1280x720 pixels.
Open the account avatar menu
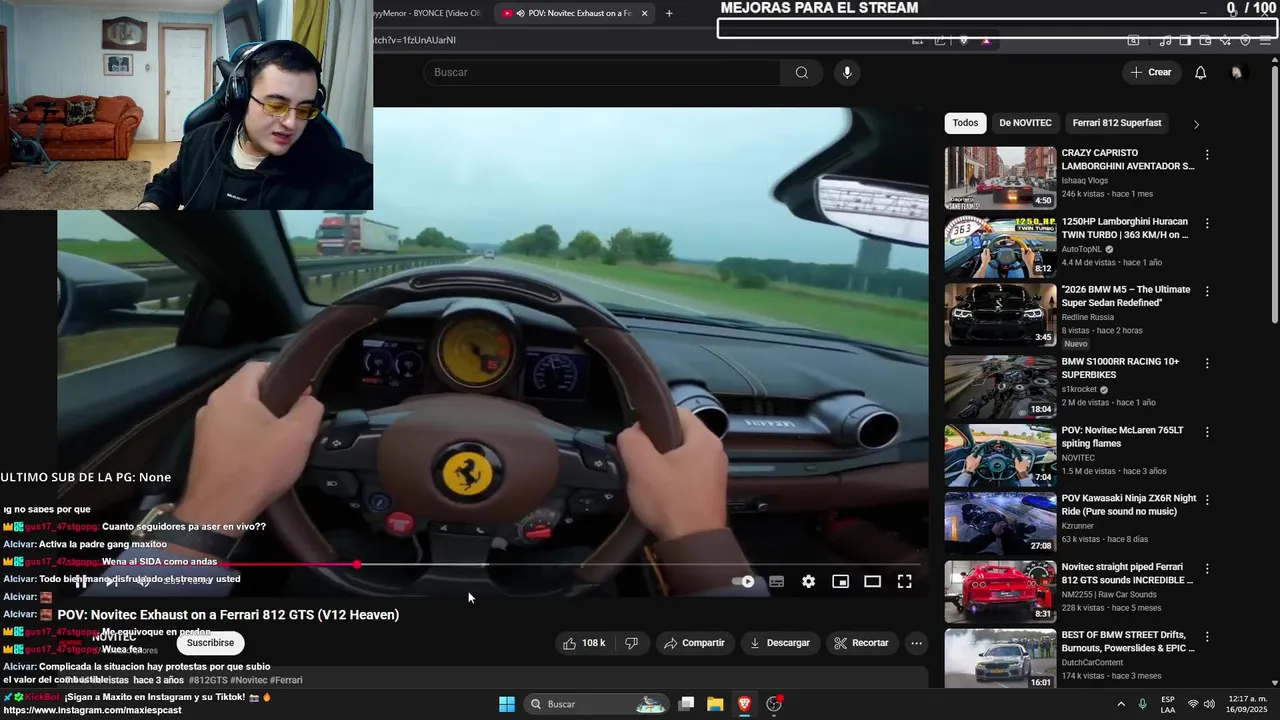[1237, 72]
